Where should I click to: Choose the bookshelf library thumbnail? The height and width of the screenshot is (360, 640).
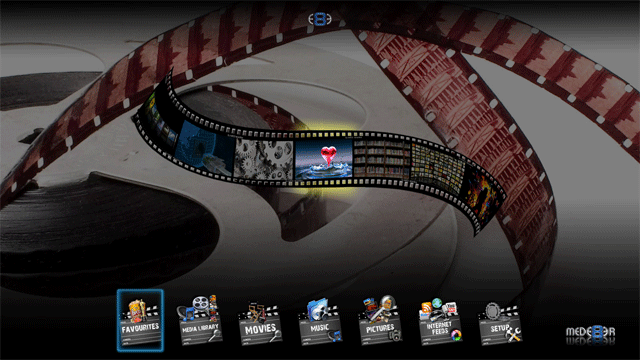[382, 160]
